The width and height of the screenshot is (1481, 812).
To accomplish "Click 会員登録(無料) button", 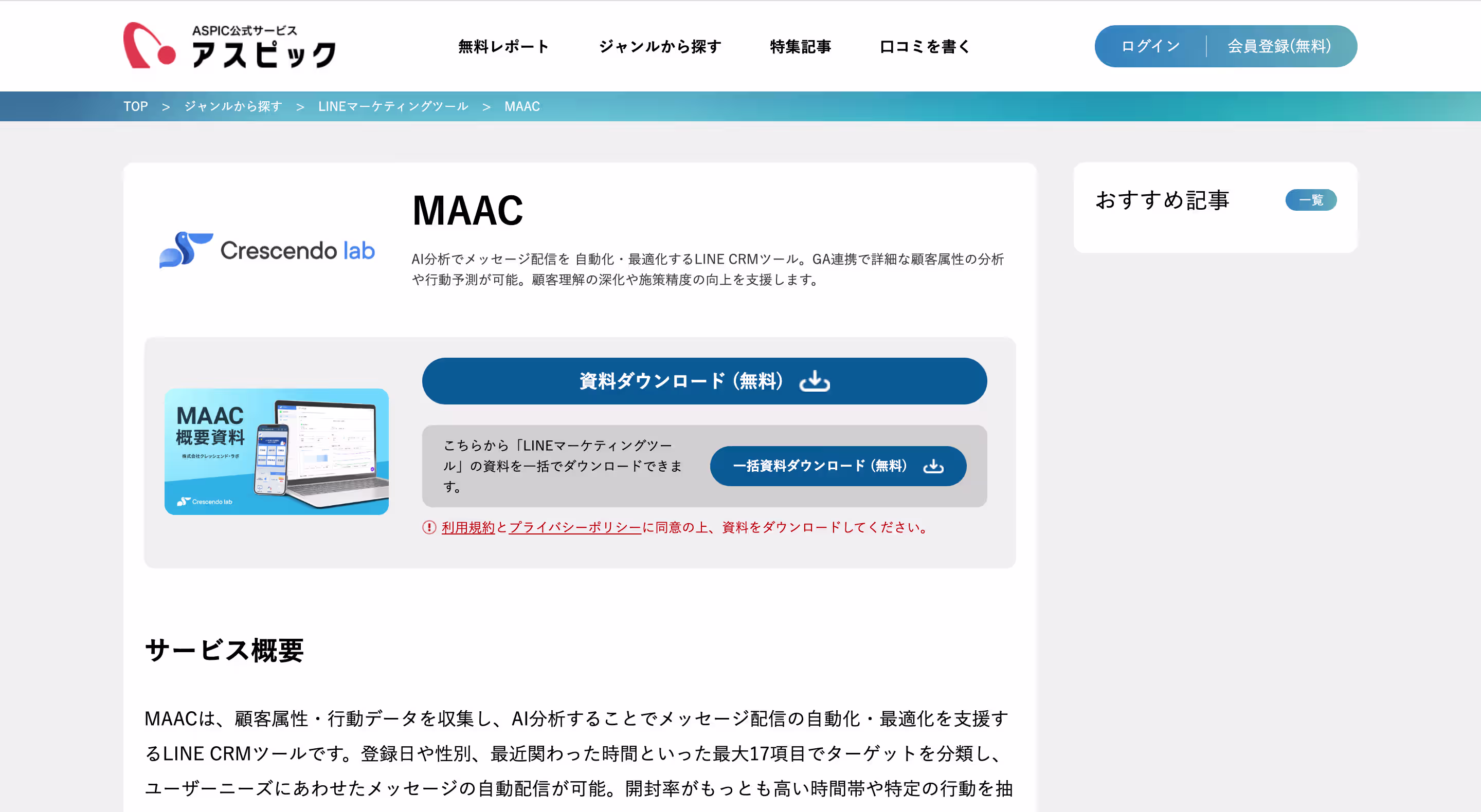I will click(x=1278, y=46).
